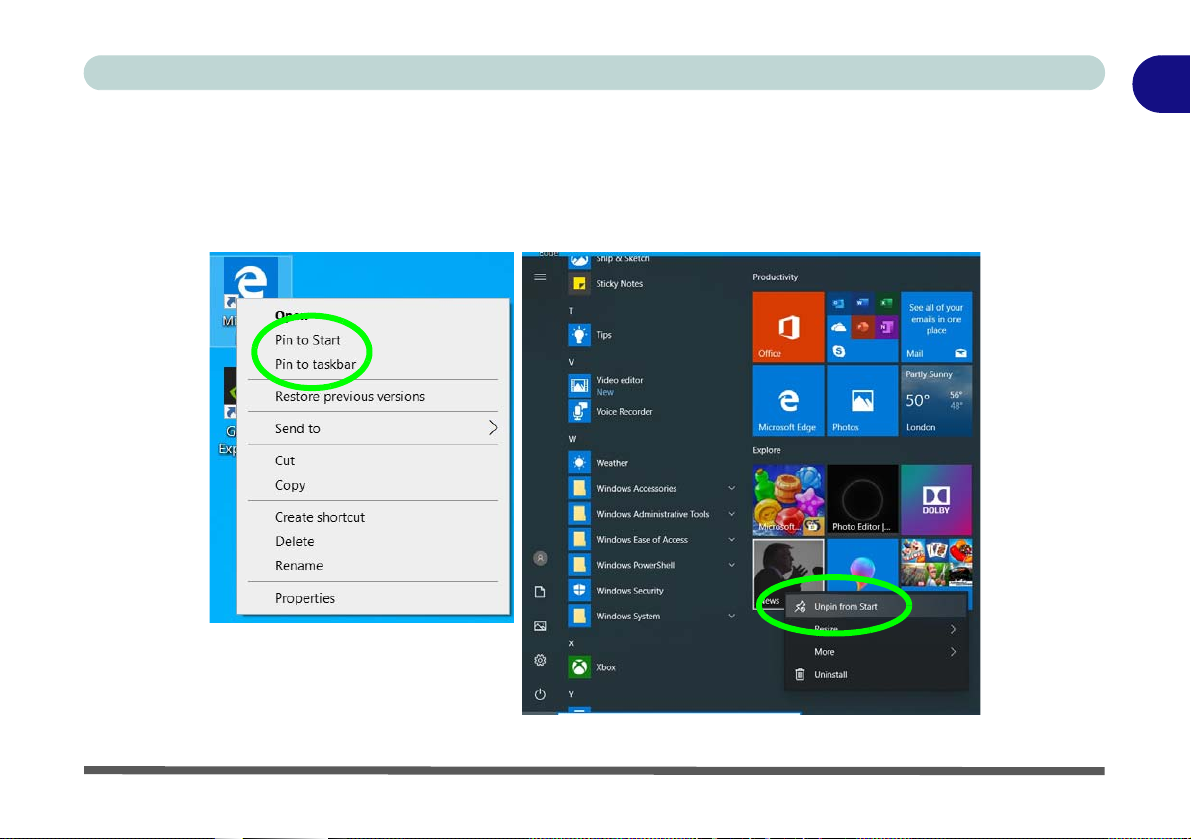Screen dimensions: 1191x839
Task: Click the Power icon in Start menu
Action: (540, 695)
